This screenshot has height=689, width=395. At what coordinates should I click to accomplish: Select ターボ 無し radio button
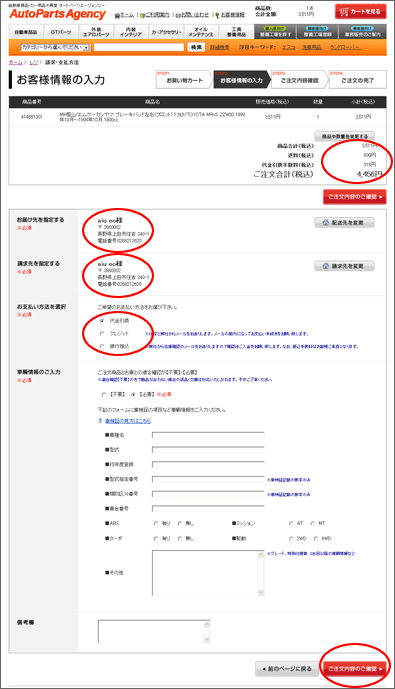[180, 538]
